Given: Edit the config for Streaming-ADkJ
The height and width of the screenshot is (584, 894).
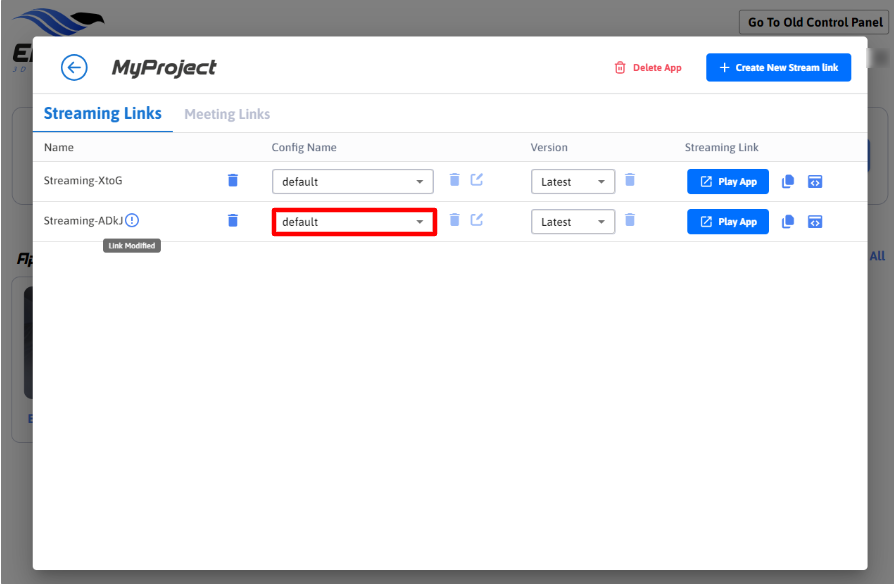Looking at the screenshot, I should pos(477,220).
